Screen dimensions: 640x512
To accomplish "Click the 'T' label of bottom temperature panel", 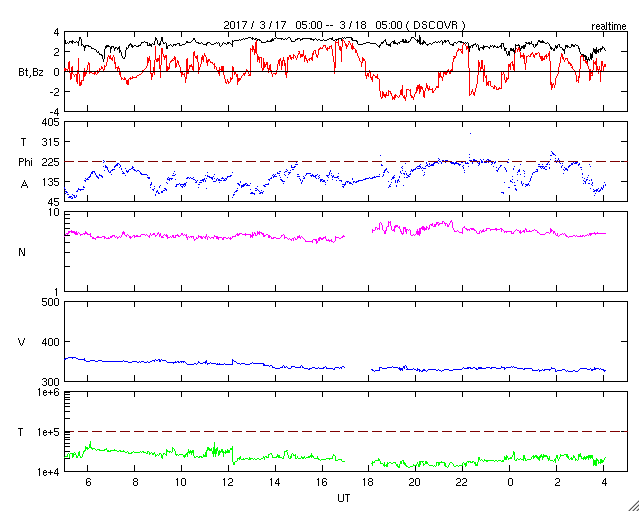I will tap(21, 432).
